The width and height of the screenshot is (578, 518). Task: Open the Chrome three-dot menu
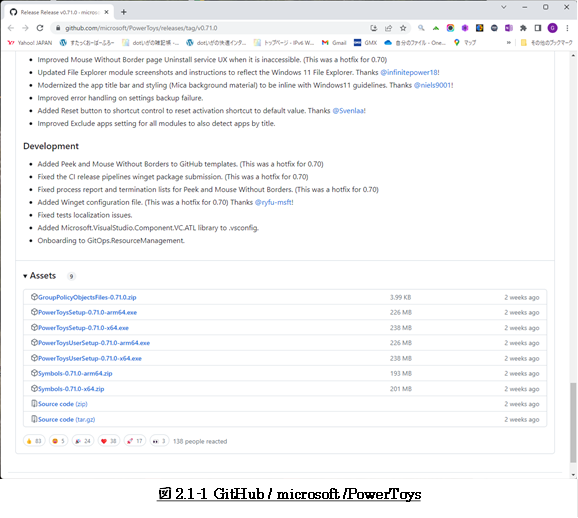tap(567, 28)
